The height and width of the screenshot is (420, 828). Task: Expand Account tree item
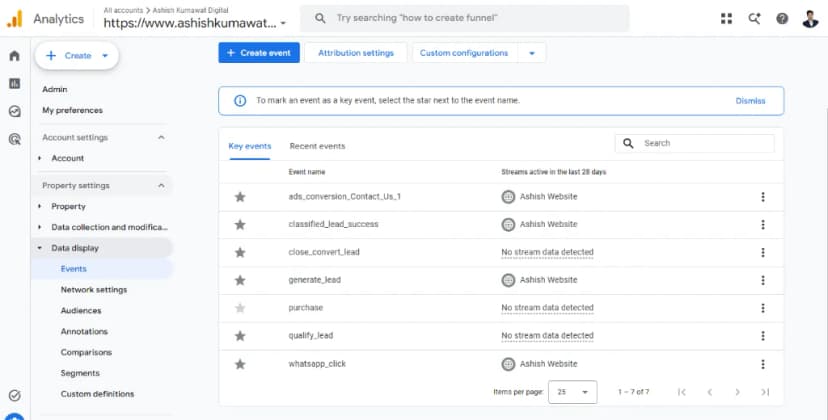40,158
